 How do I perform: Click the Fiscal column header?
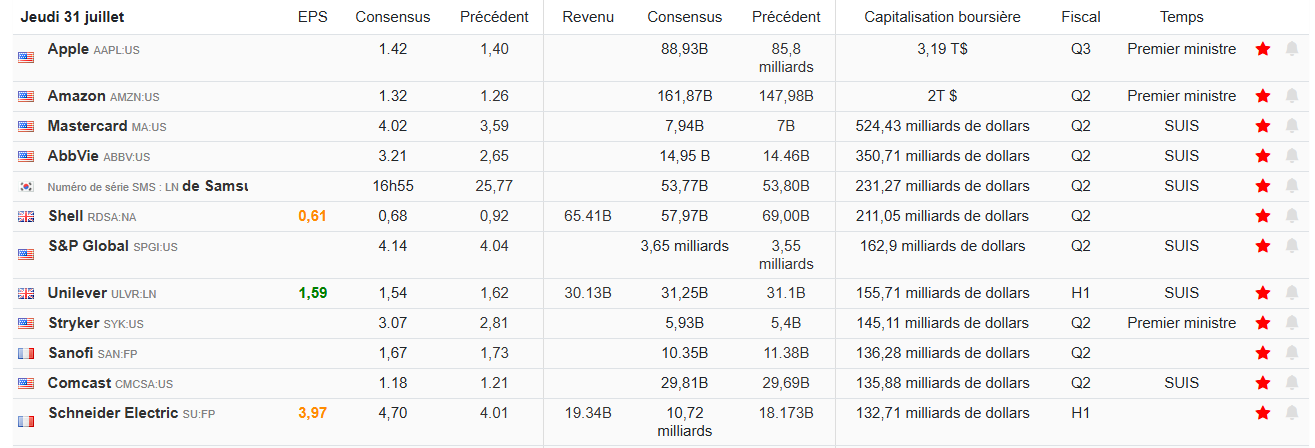[x=1080, y=17]
